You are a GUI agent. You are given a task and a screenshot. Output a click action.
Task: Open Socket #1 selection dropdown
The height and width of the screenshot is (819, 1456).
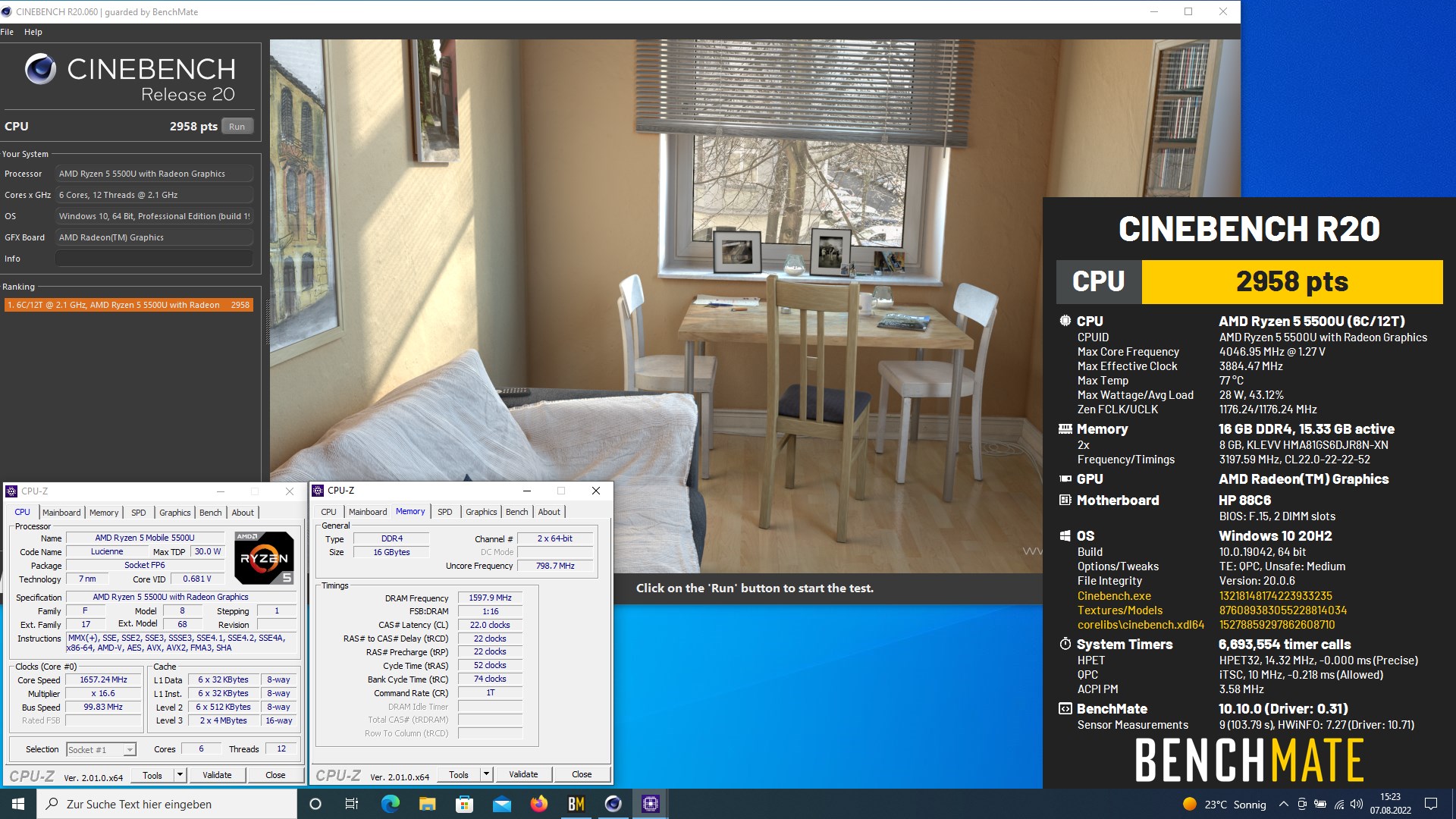tap(101, 750)
